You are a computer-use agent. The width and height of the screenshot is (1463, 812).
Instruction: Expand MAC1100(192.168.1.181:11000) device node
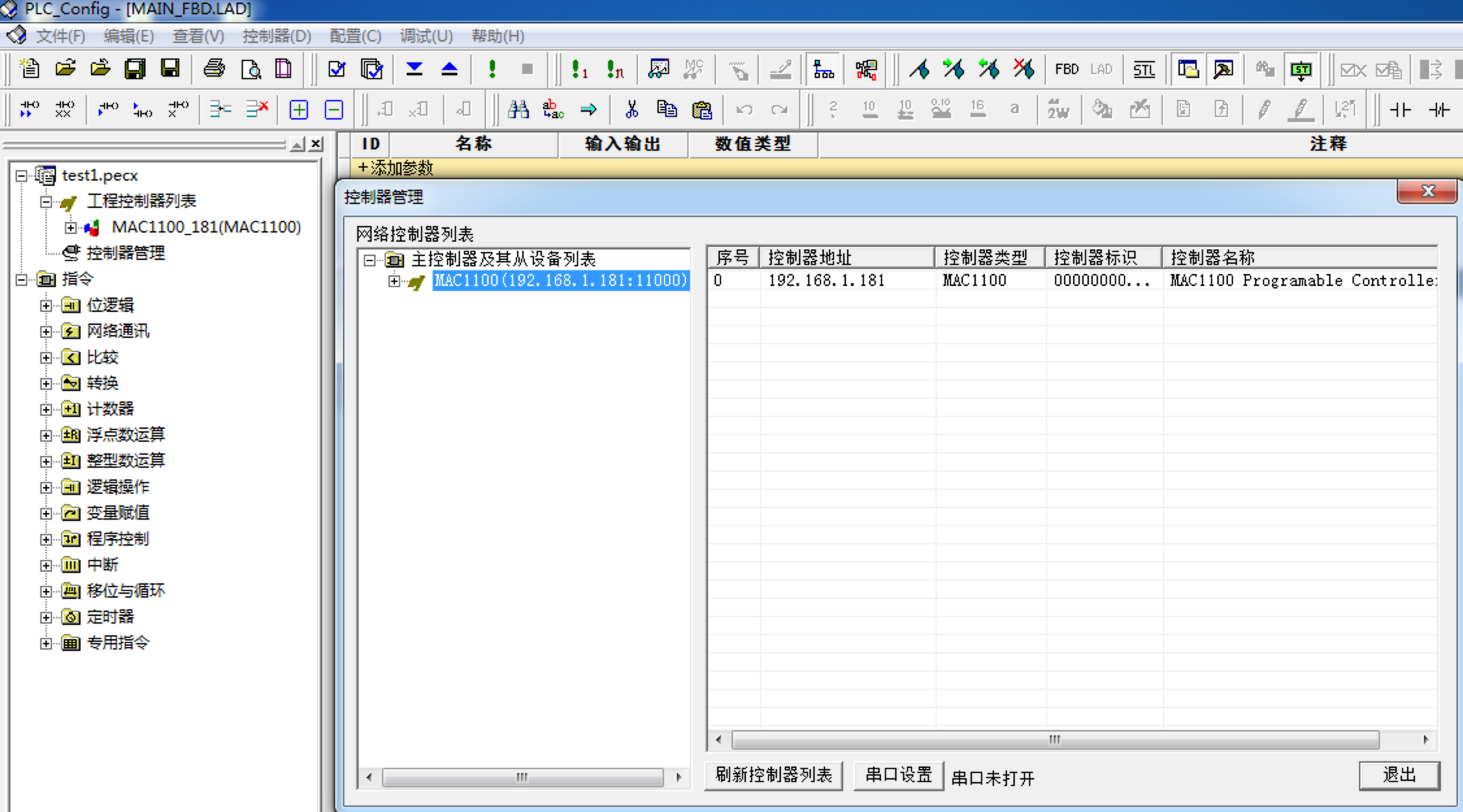(x=394, y=281)
